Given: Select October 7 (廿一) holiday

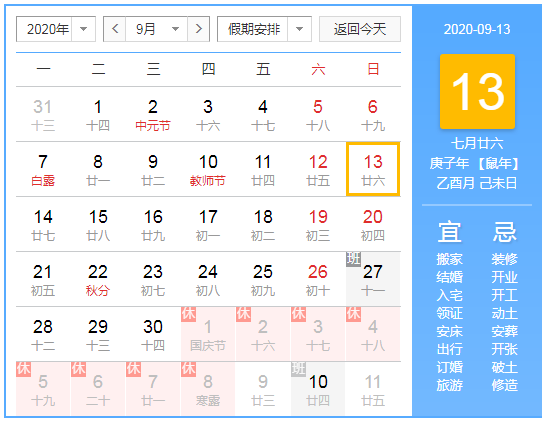Looking at the screenshot, I should point(153,389).
